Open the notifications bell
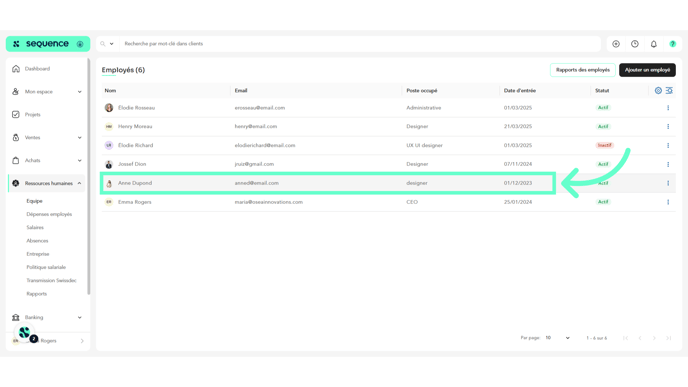The height and width of the screenshot is (387, 688). click(x=654, y=44)
